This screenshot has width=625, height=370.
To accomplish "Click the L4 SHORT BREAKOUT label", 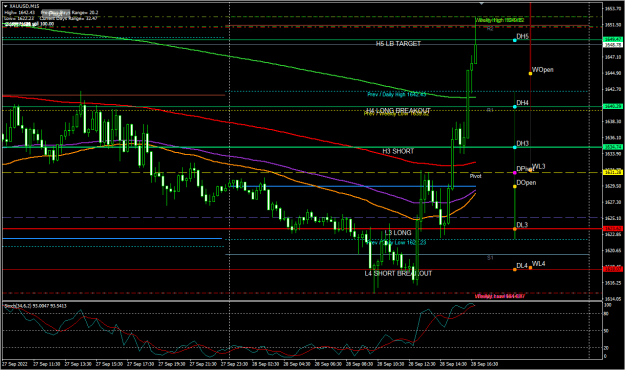I will pyautogui.click(x=398, y=273).
